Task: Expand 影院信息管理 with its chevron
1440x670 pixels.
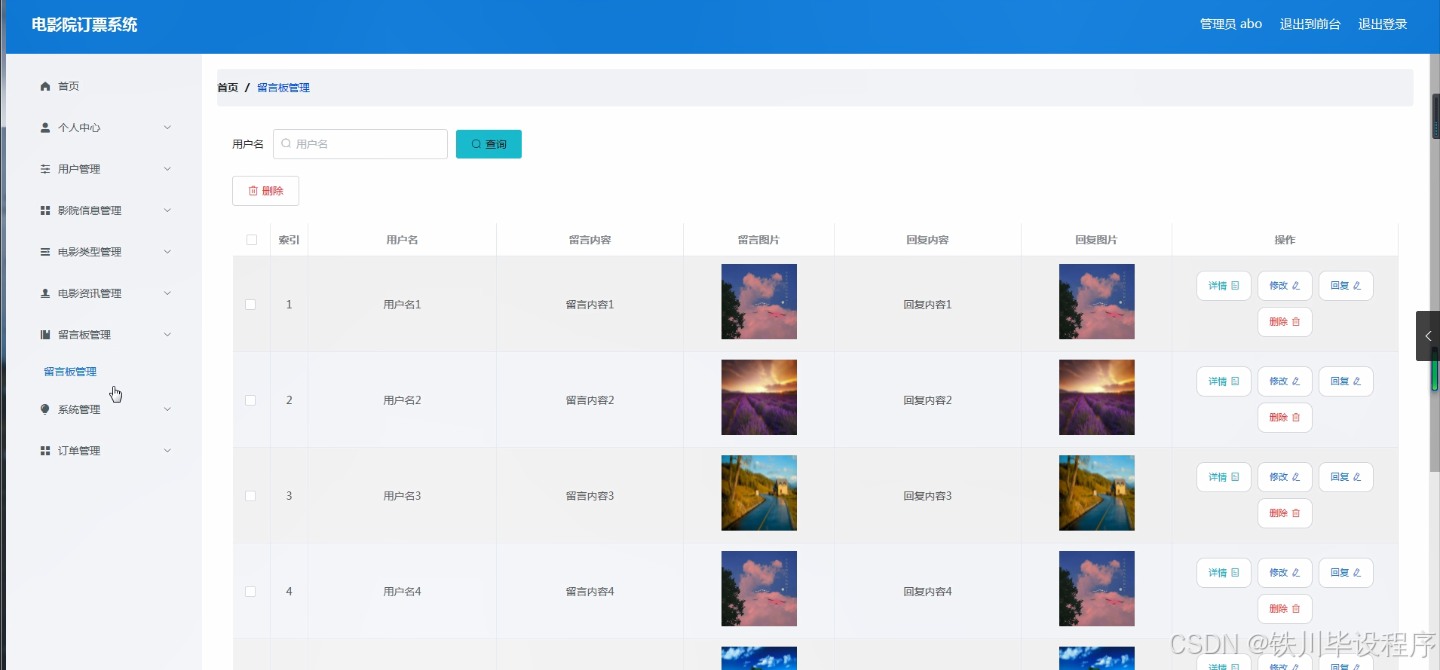Action: [x=167, y=211]
